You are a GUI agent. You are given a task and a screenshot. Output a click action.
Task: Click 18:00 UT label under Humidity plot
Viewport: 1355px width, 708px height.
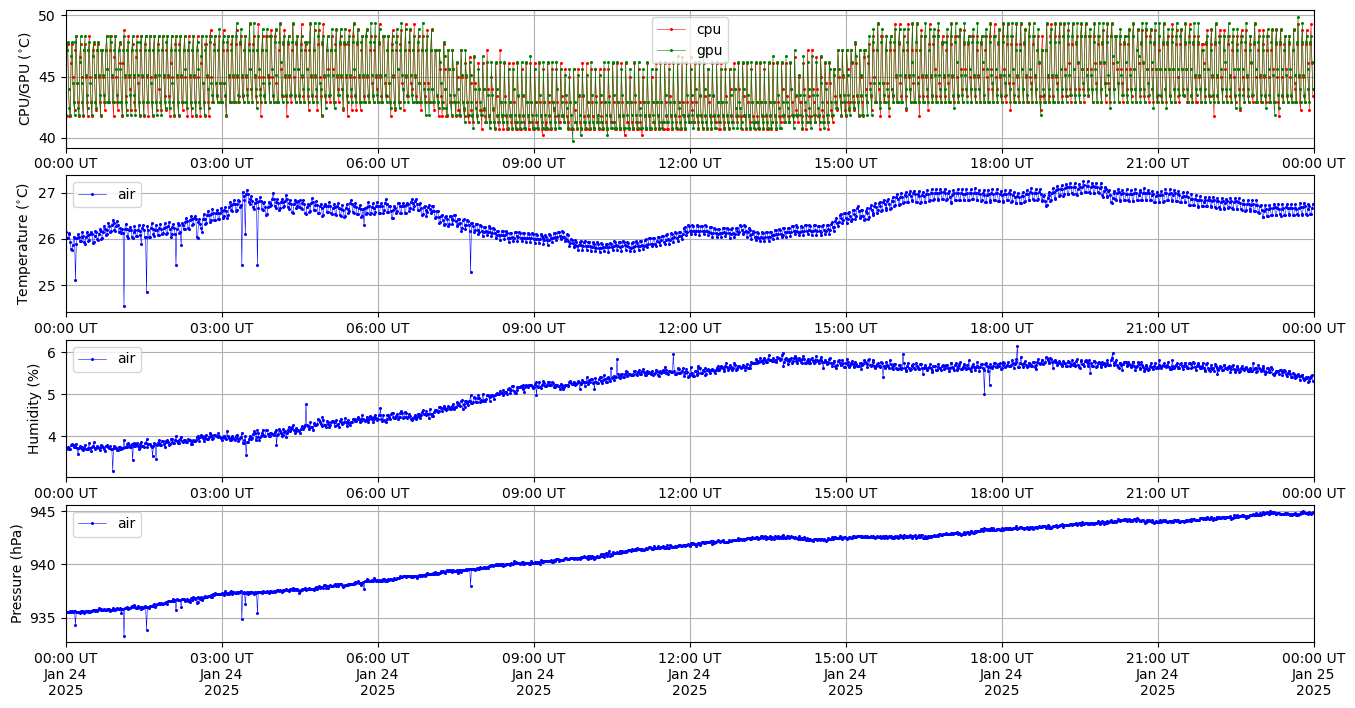[1002, 493]
